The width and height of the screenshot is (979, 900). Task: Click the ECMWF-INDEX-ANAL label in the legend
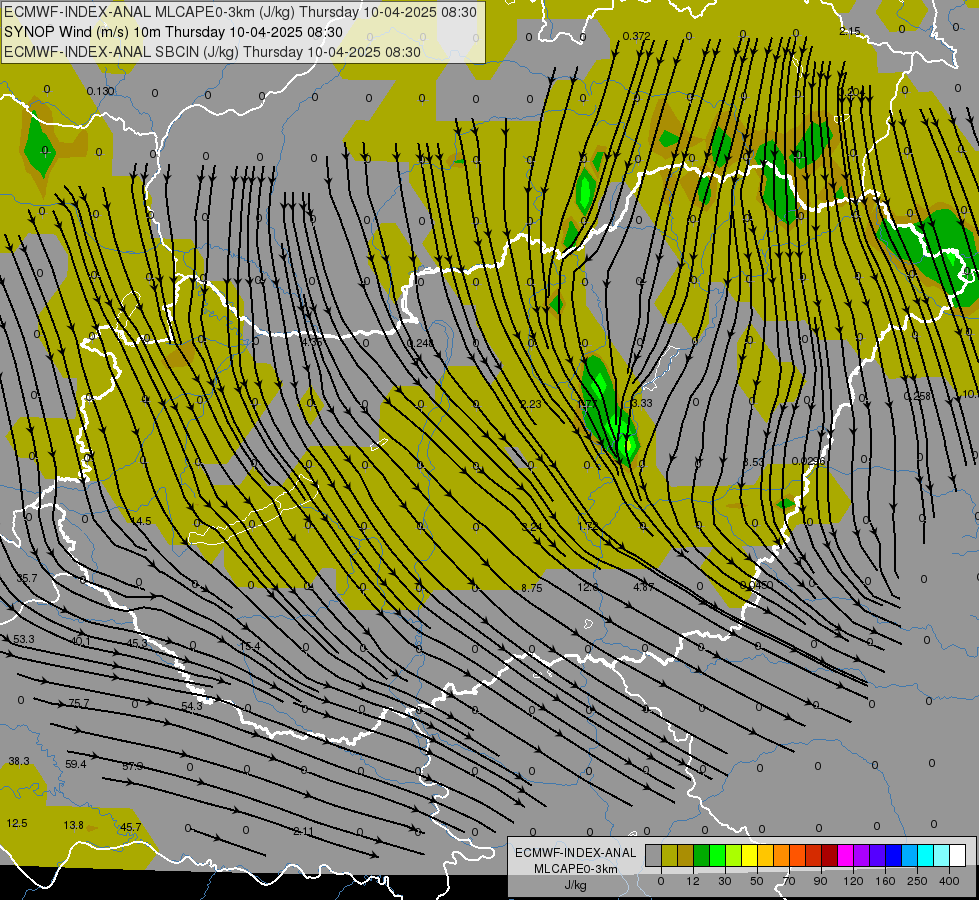tap(576, 853)
